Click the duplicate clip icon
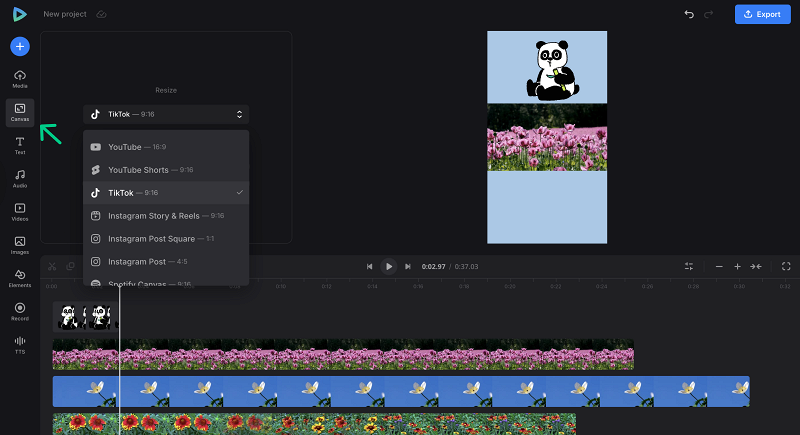Image resolution: width=800 pixels, height=435 pixels. [x=70, y=266]
